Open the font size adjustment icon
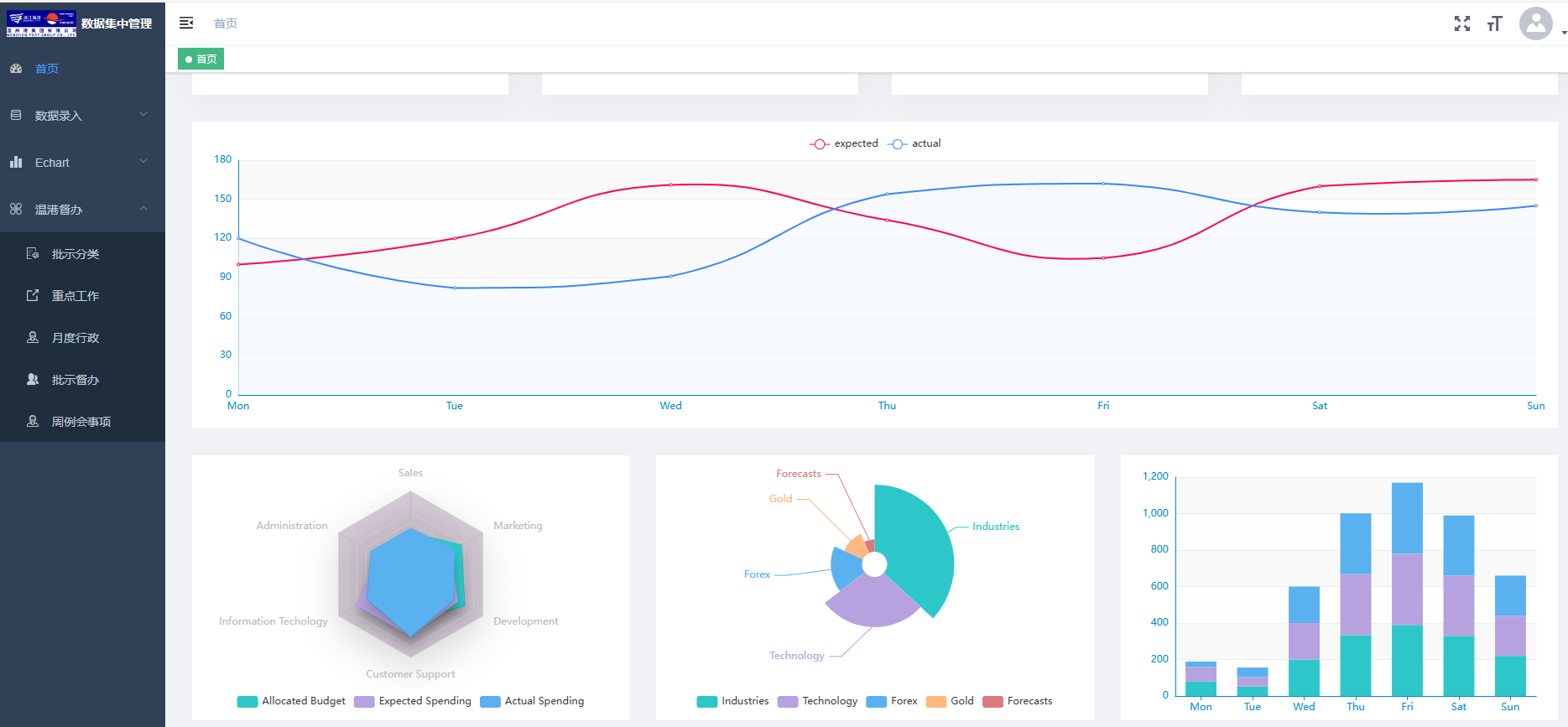 pos(1494,23)
